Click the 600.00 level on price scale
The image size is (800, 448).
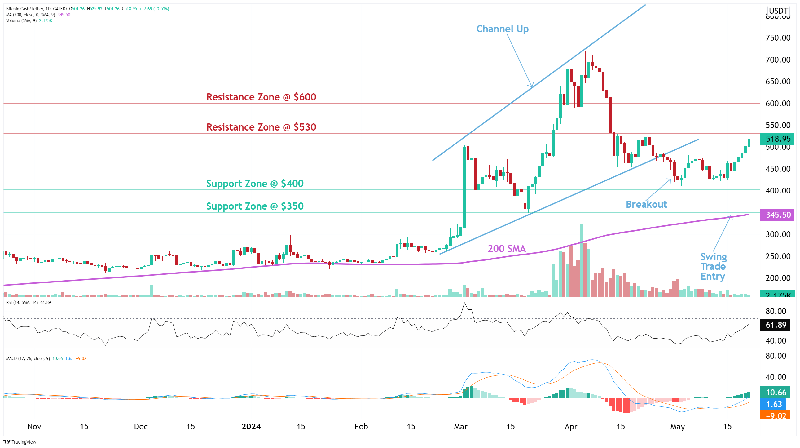[777, 103]
